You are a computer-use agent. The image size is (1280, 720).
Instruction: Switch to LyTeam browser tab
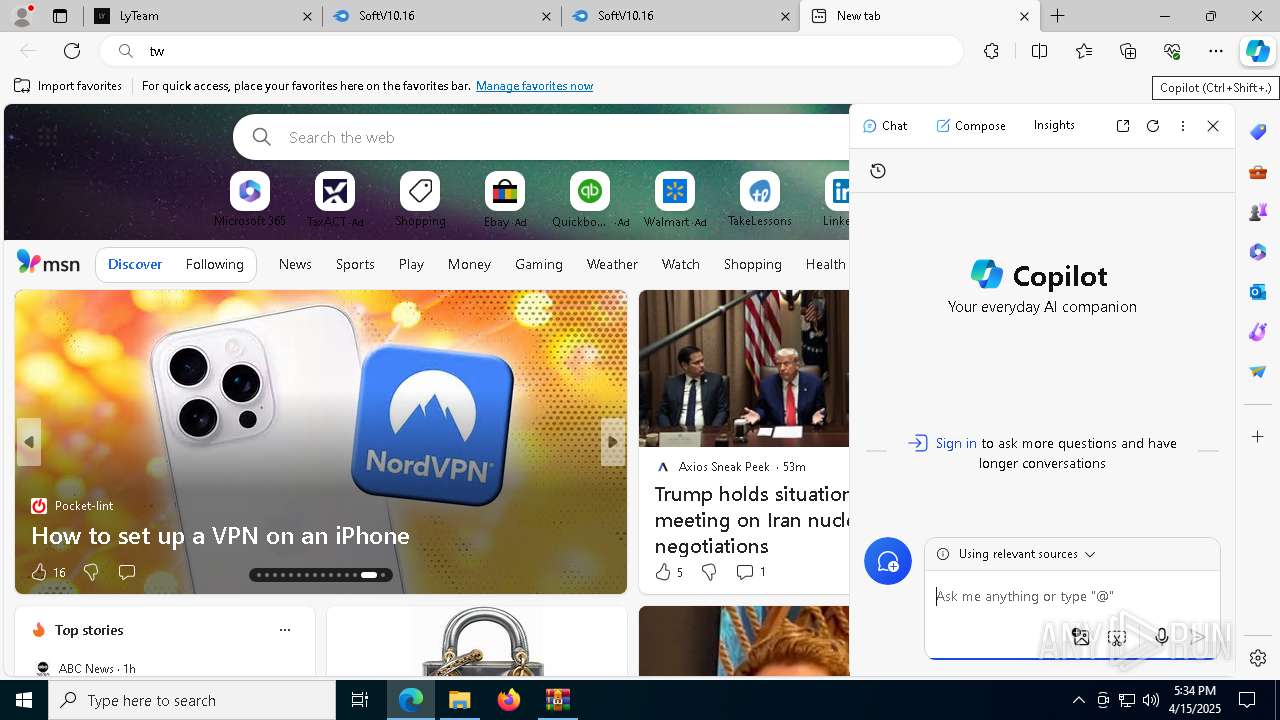point(203,16)
